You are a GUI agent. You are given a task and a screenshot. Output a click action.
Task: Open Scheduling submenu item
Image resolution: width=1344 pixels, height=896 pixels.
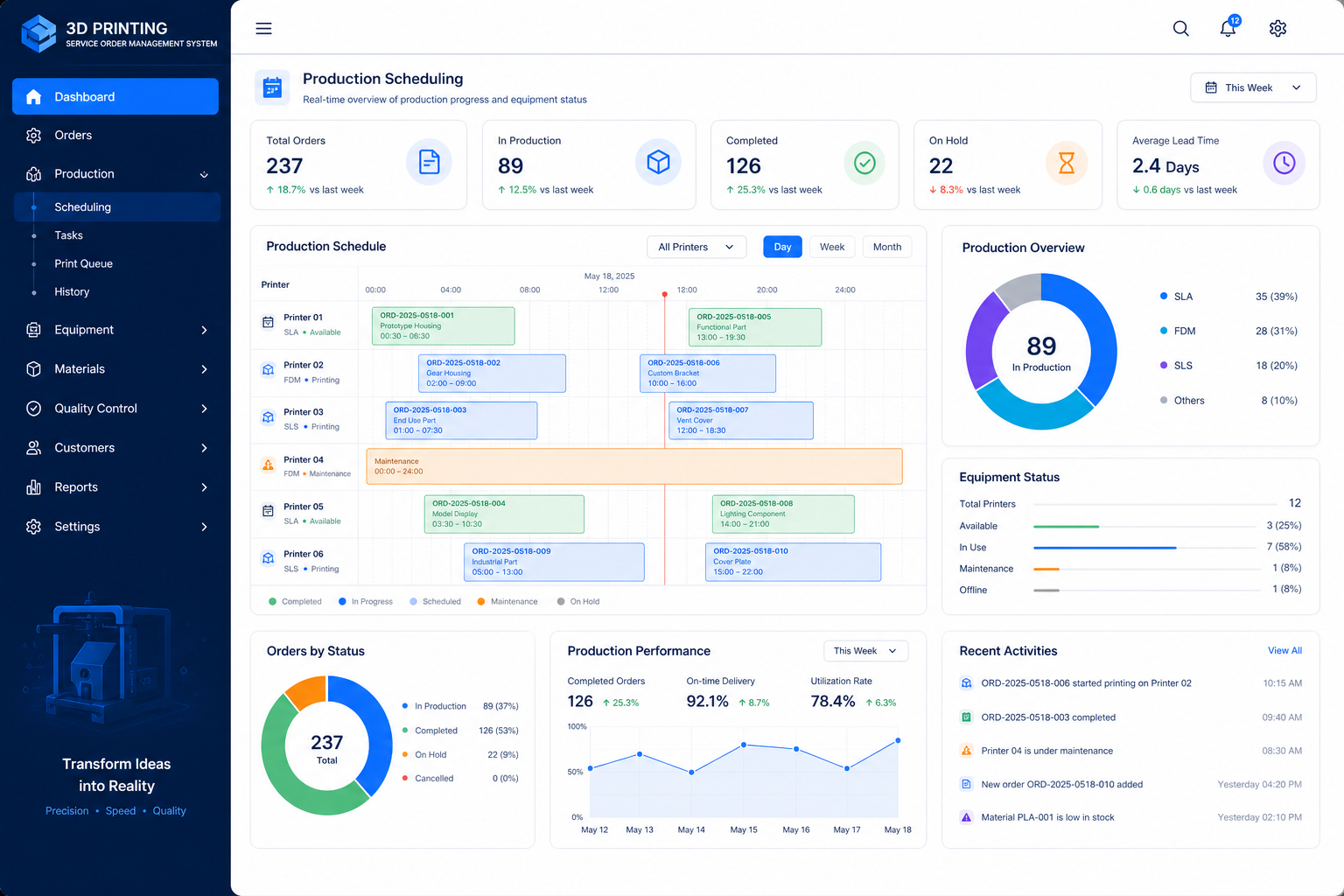click(117, 207)
